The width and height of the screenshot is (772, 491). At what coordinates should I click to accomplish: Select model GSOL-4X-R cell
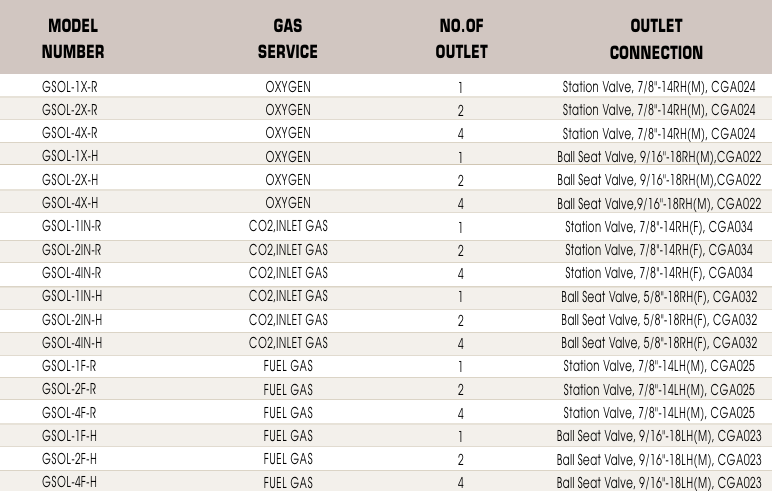pos(70,133)
